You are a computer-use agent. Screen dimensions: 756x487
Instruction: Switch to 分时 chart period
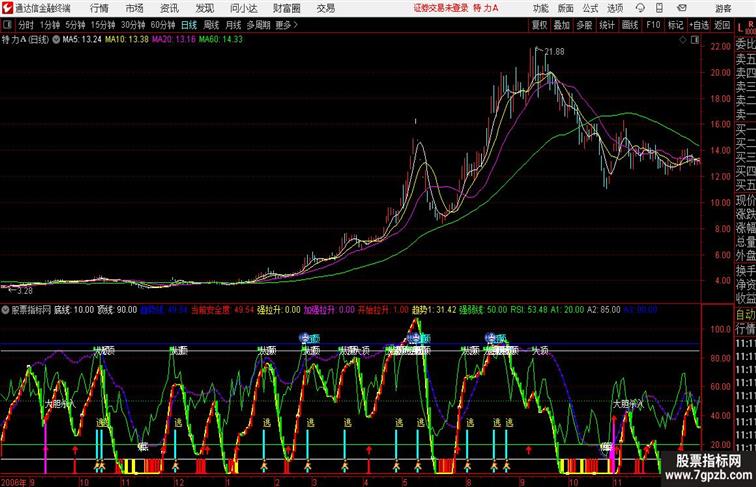click(x=26, y=25)
